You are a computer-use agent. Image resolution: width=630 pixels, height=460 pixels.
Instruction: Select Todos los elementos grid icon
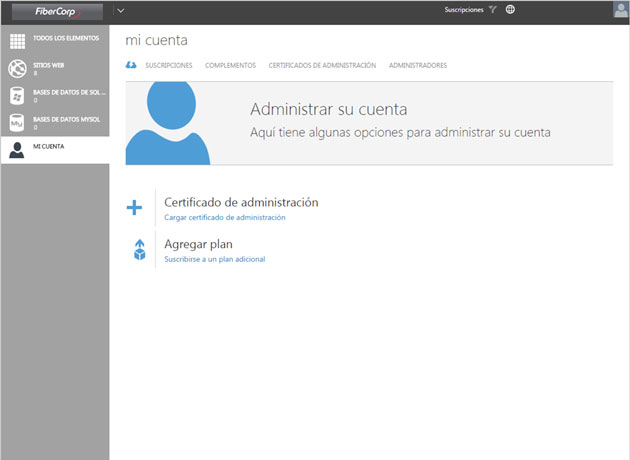click(x=17, y=41)
